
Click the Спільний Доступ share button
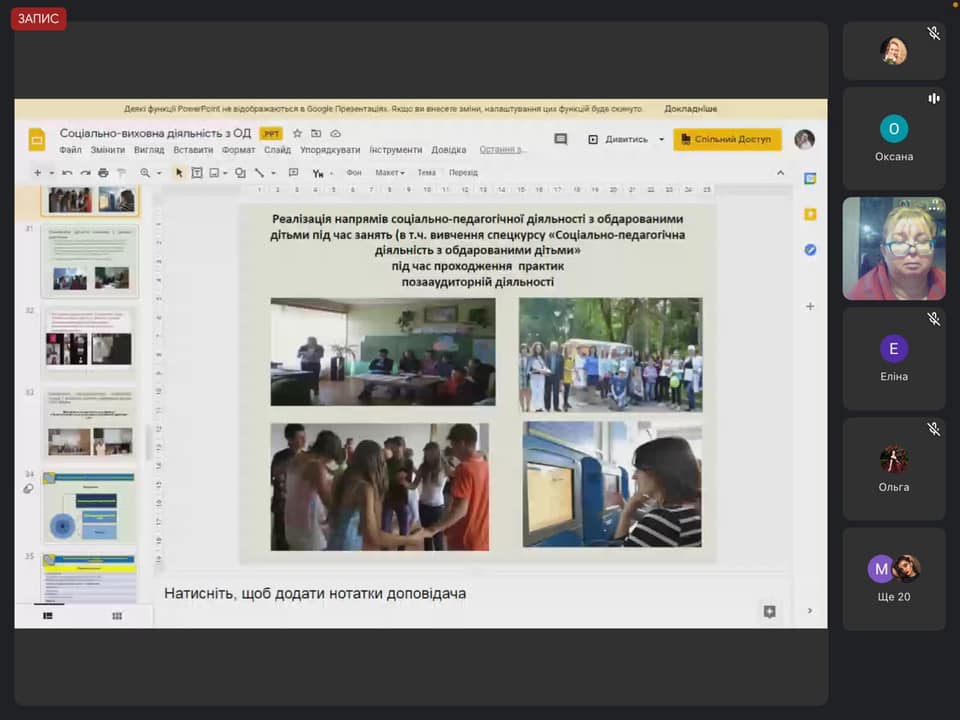727,139
